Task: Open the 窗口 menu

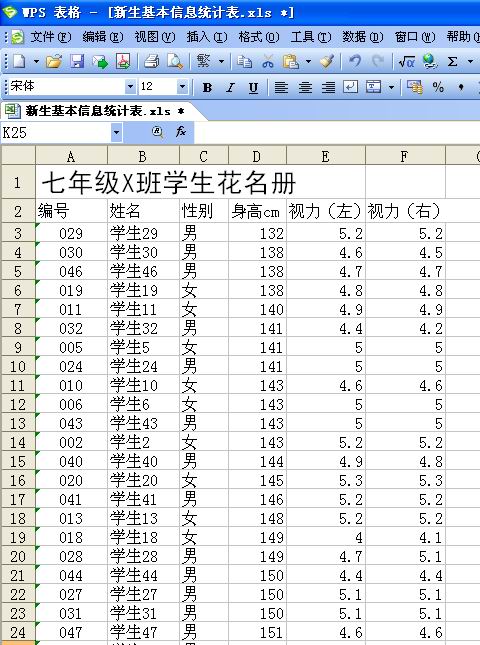Action: click(x=415, y=37)
